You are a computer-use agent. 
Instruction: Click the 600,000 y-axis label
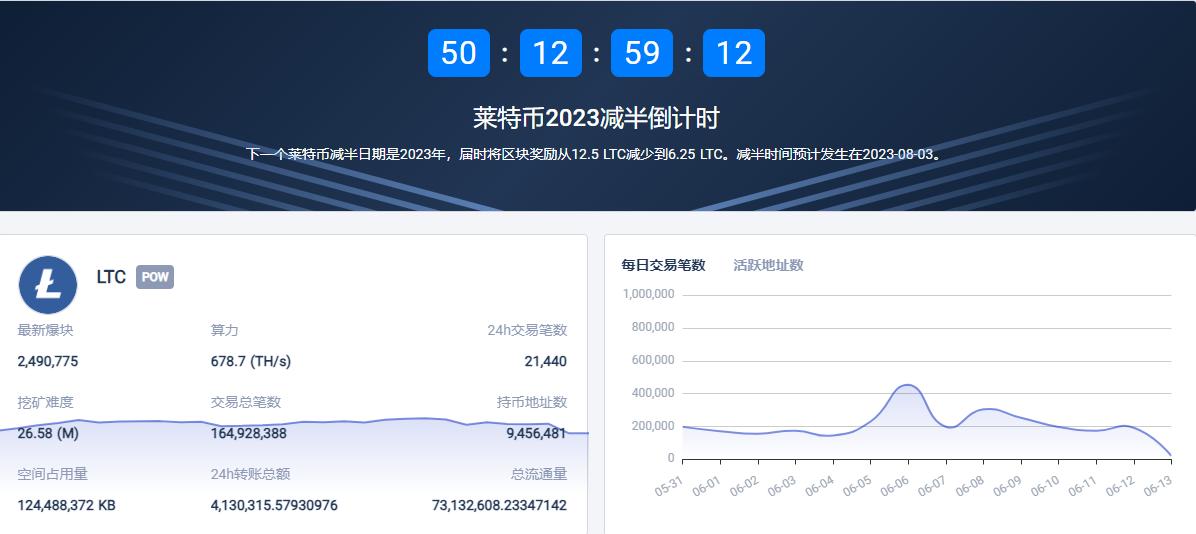[x=654, y=360]
